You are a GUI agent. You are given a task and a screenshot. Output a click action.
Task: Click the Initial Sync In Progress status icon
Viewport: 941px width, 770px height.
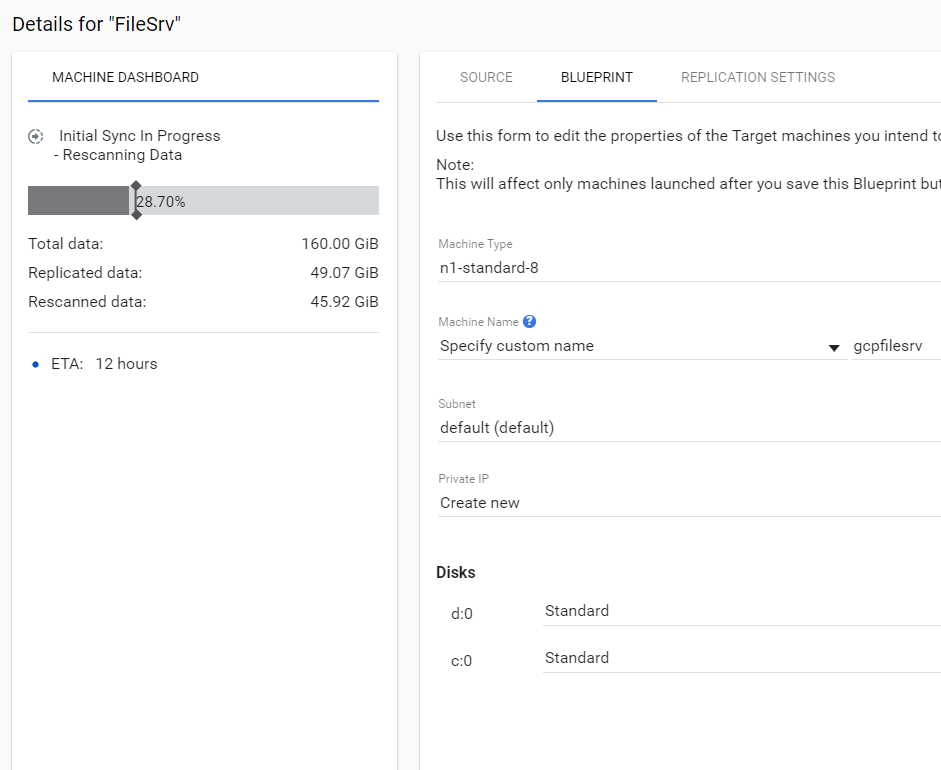click(36, 136)
